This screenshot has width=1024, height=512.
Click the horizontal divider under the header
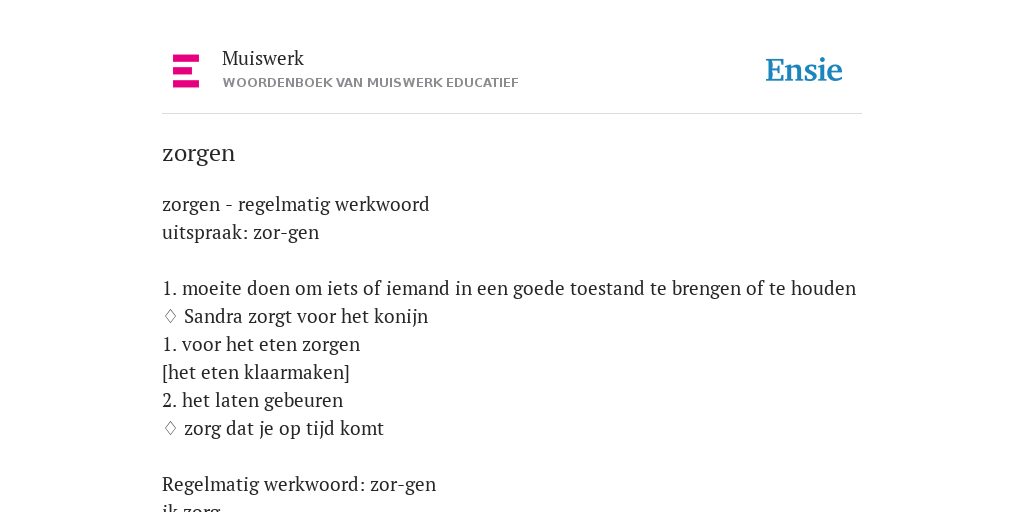[512, 114]
